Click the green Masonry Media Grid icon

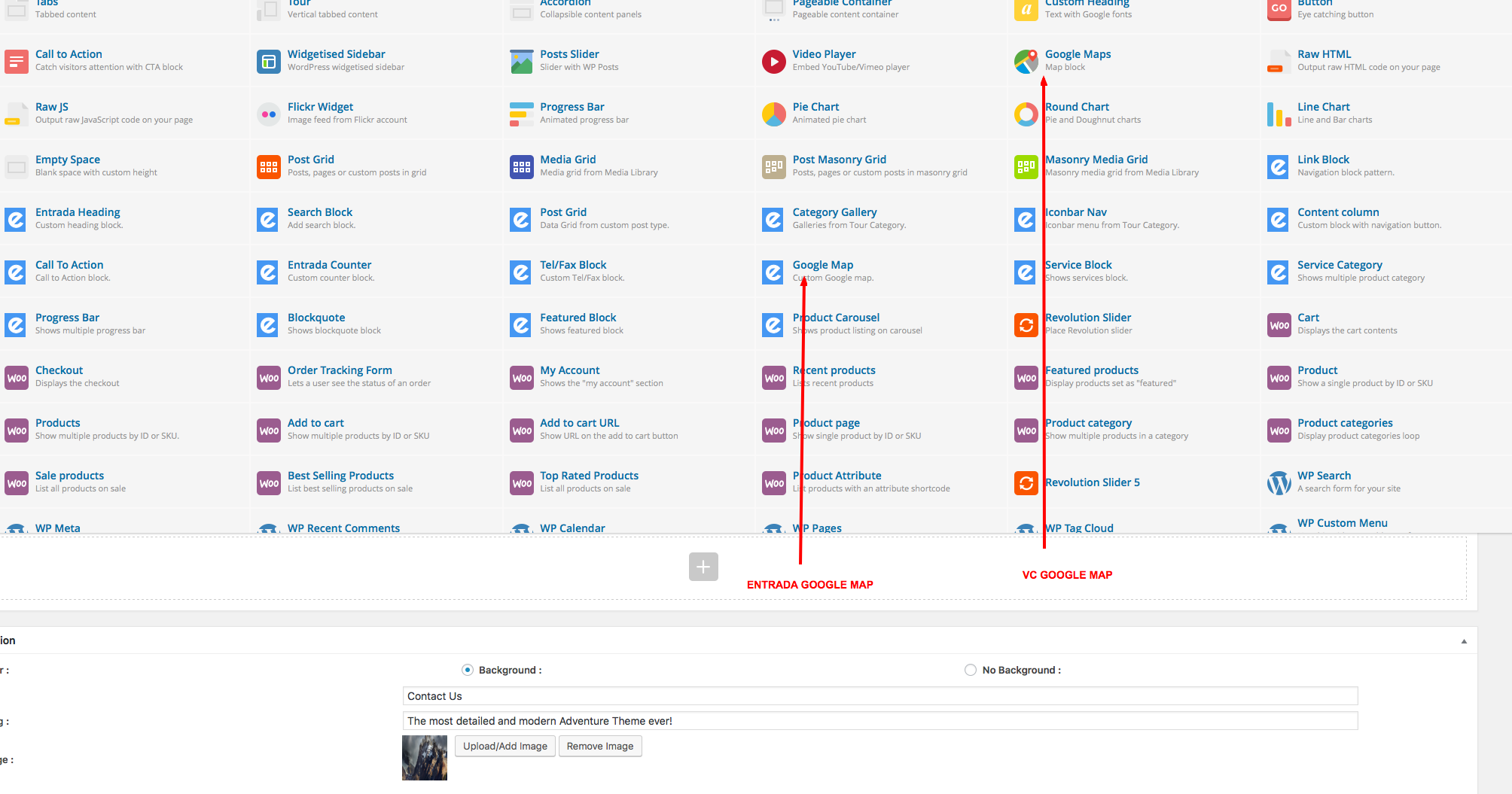(x=1026, y=166)
